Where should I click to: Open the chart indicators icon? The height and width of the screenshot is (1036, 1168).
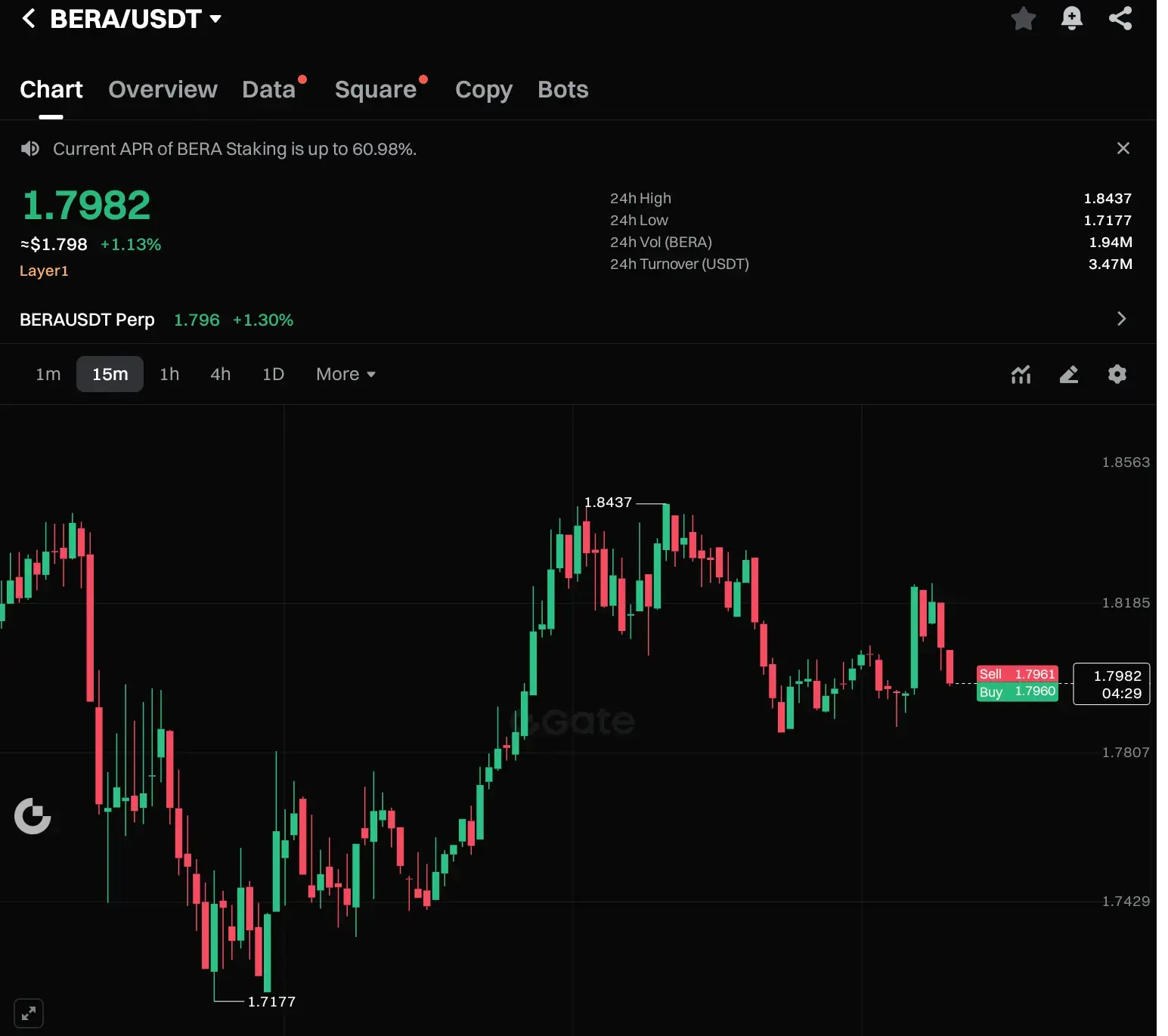coord(1021,374)
